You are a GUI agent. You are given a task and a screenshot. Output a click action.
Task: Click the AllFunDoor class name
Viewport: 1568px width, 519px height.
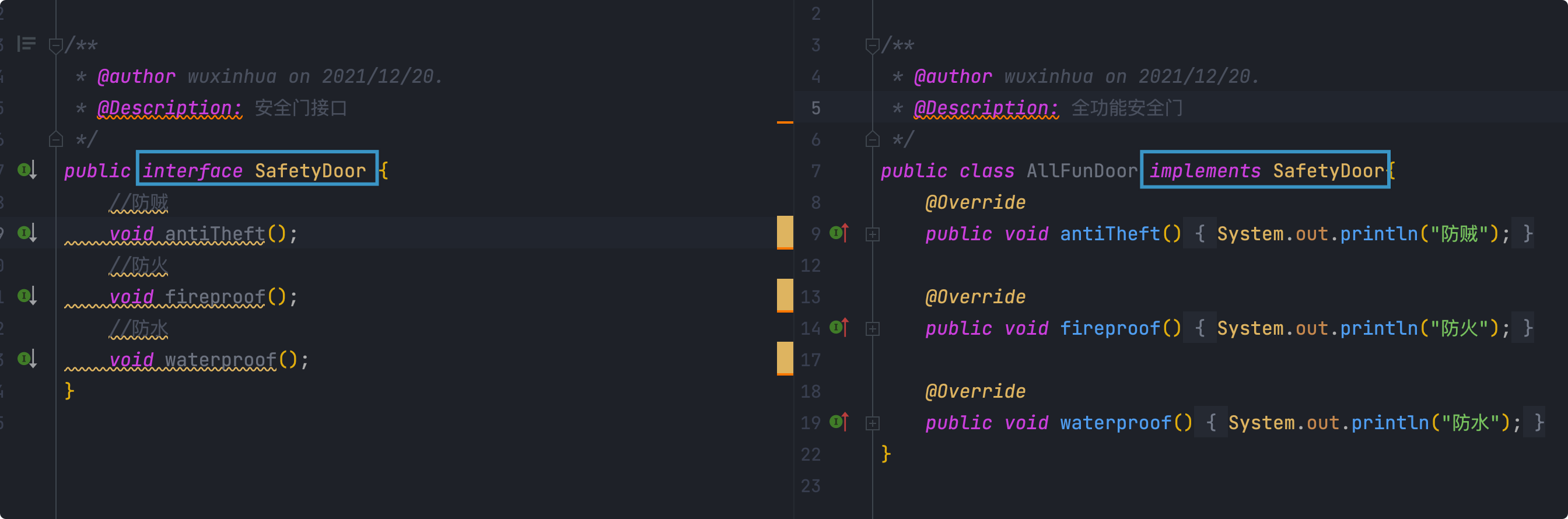1081,171
